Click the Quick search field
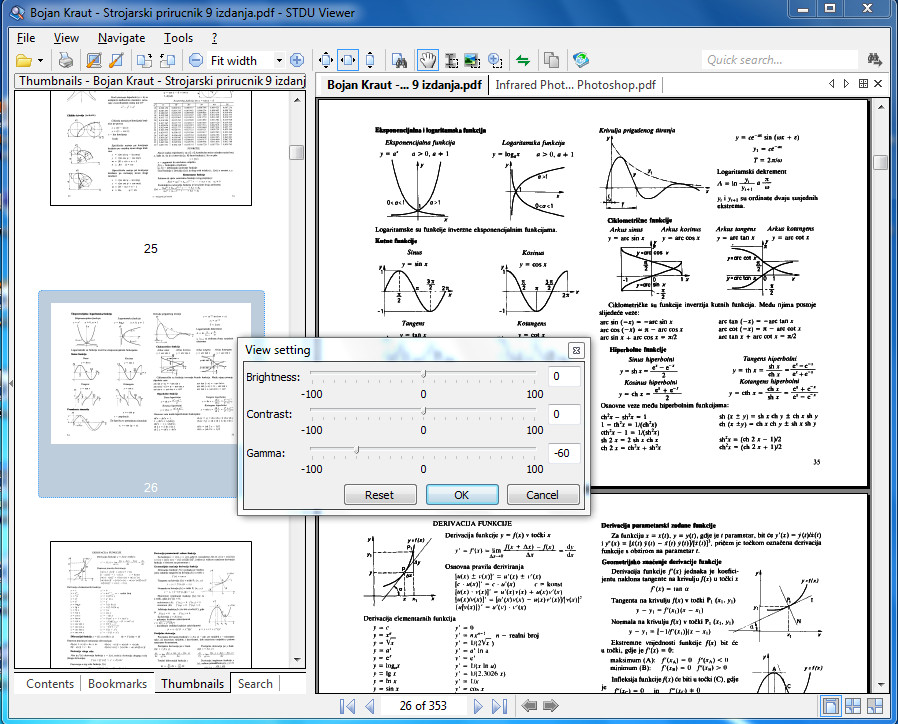The height and width of the screenshot is (724, 898). point(778,60)
